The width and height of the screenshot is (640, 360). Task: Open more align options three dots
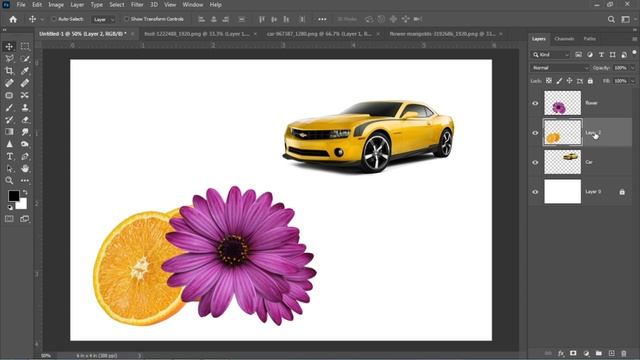pos(322,19)
